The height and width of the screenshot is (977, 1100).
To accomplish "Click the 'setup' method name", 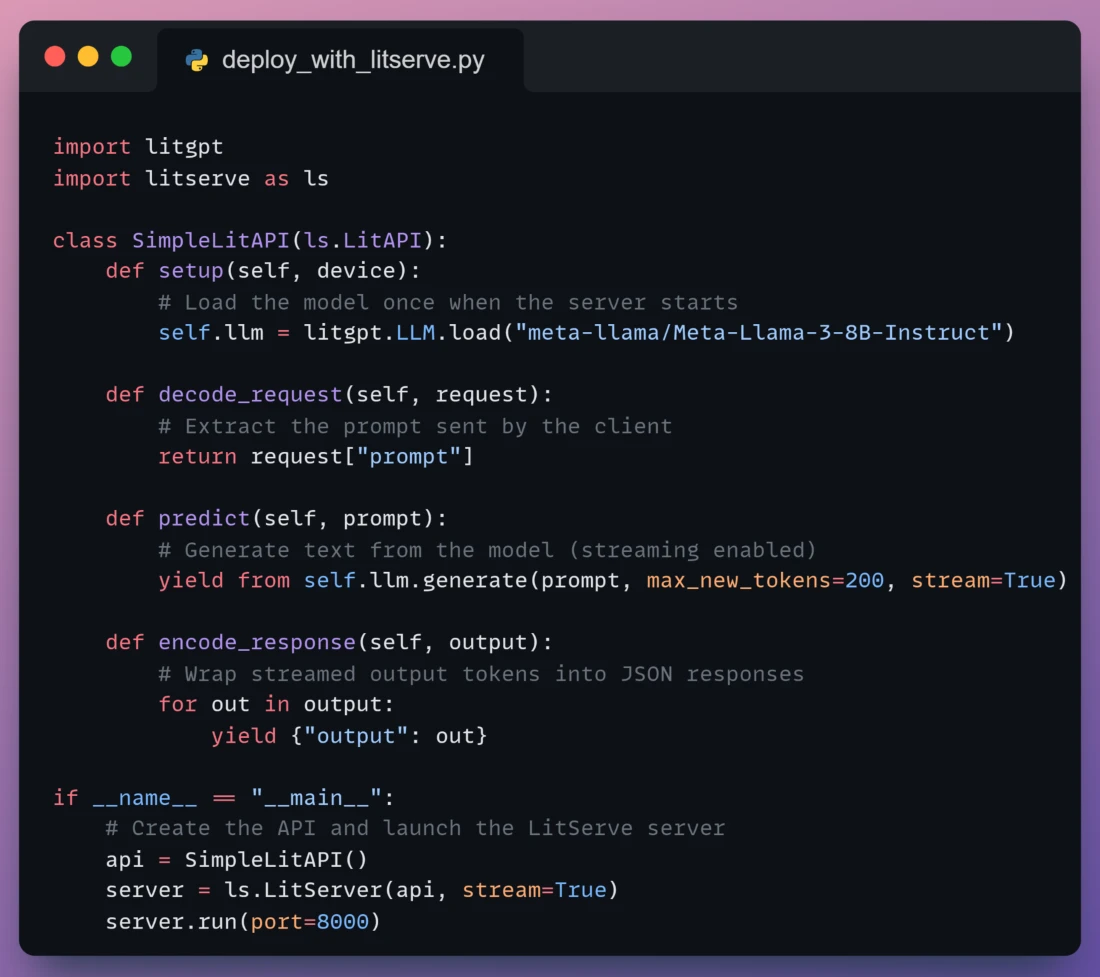I will (191, 271).
